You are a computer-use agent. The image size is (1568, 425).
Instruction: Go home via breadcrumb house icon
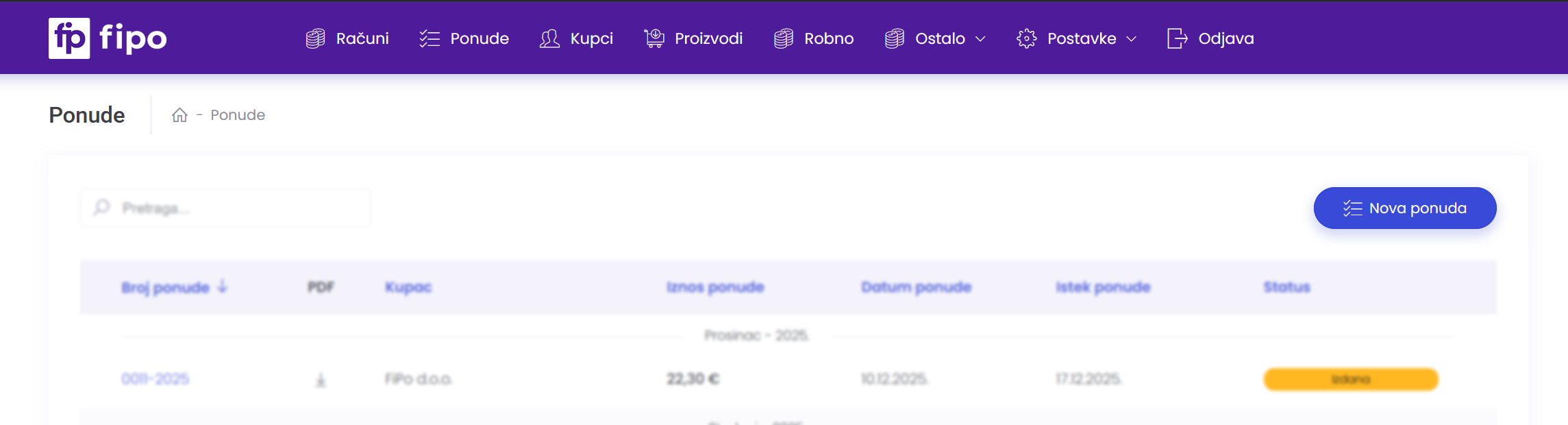tap(179, 114)
